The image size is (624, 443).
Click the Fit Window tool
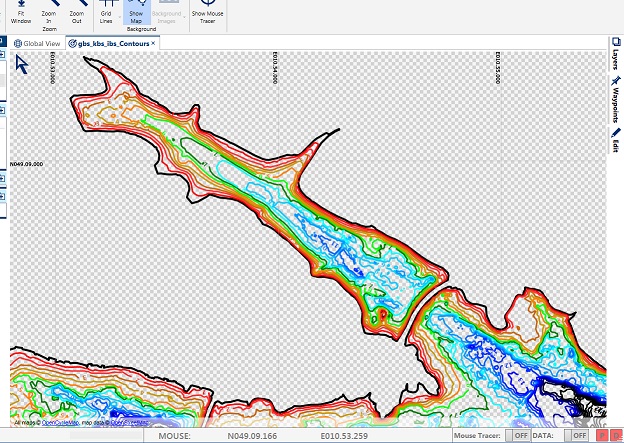click(21, 14)
